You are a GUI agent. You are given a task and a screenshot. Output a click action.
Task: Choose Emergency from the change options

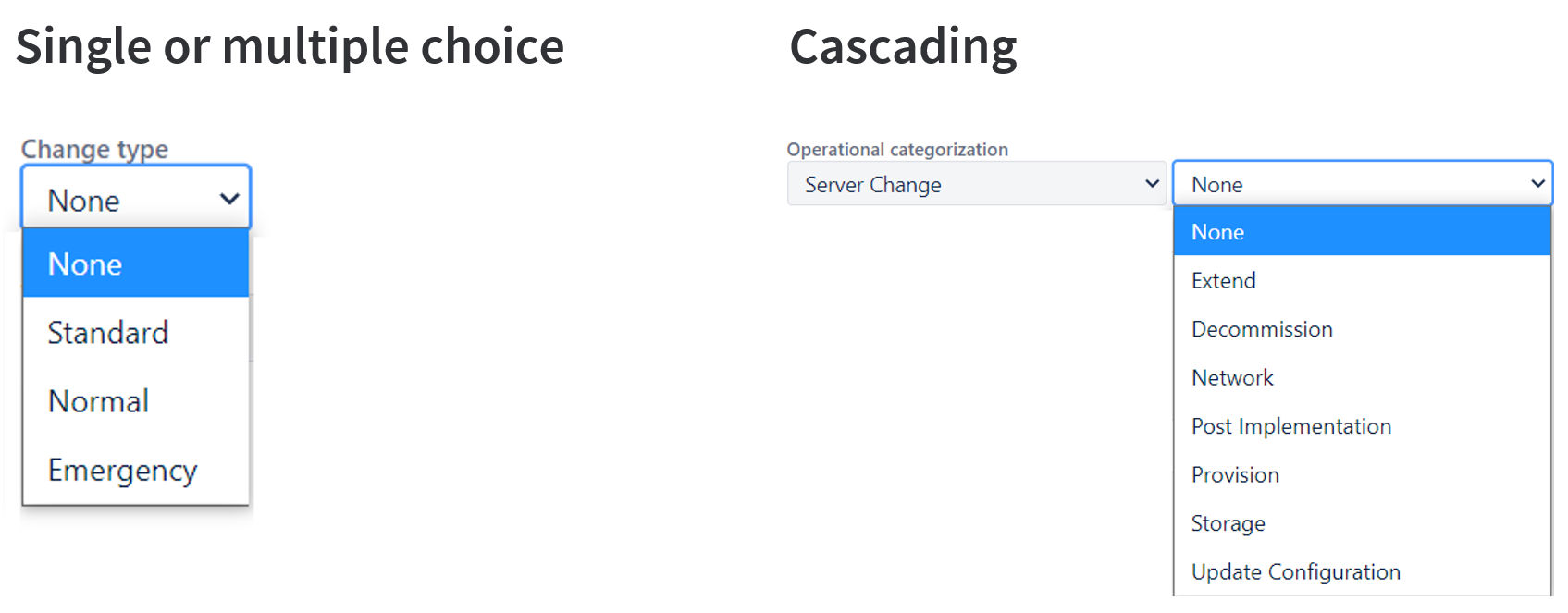point(121,470)
